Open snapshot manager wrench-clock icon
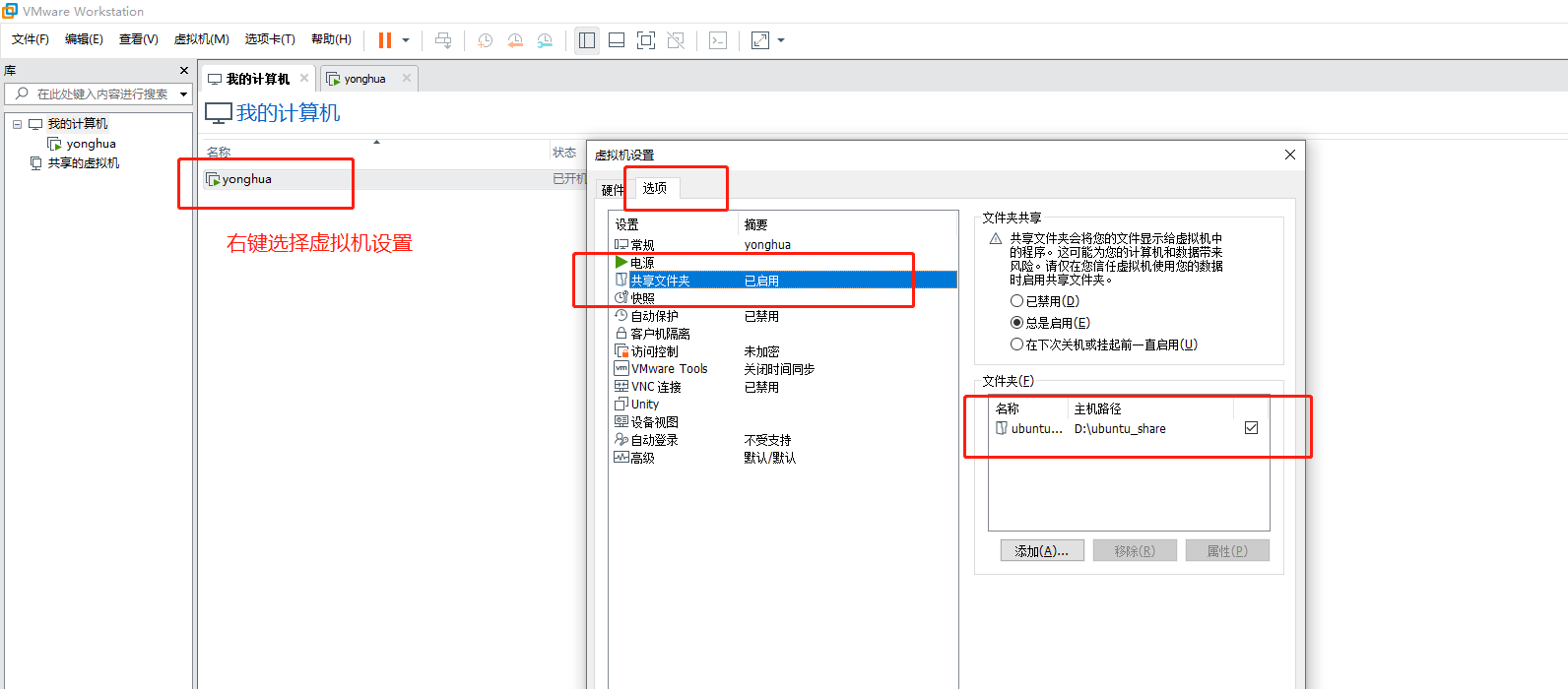 pos(545,40)
